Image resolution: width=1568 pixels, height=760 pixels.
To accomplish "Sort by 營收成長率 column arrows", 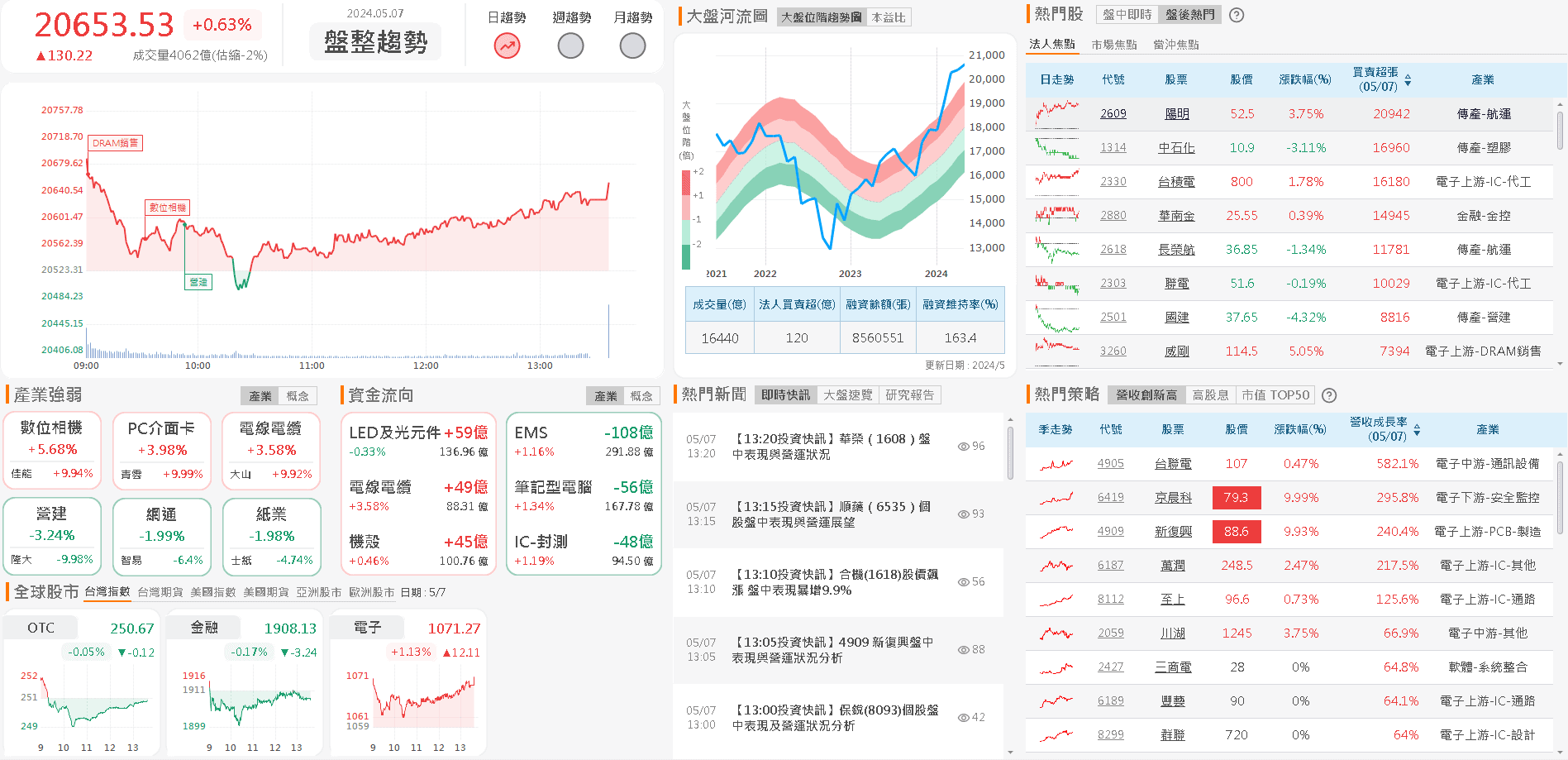I will pos(1417,430).
